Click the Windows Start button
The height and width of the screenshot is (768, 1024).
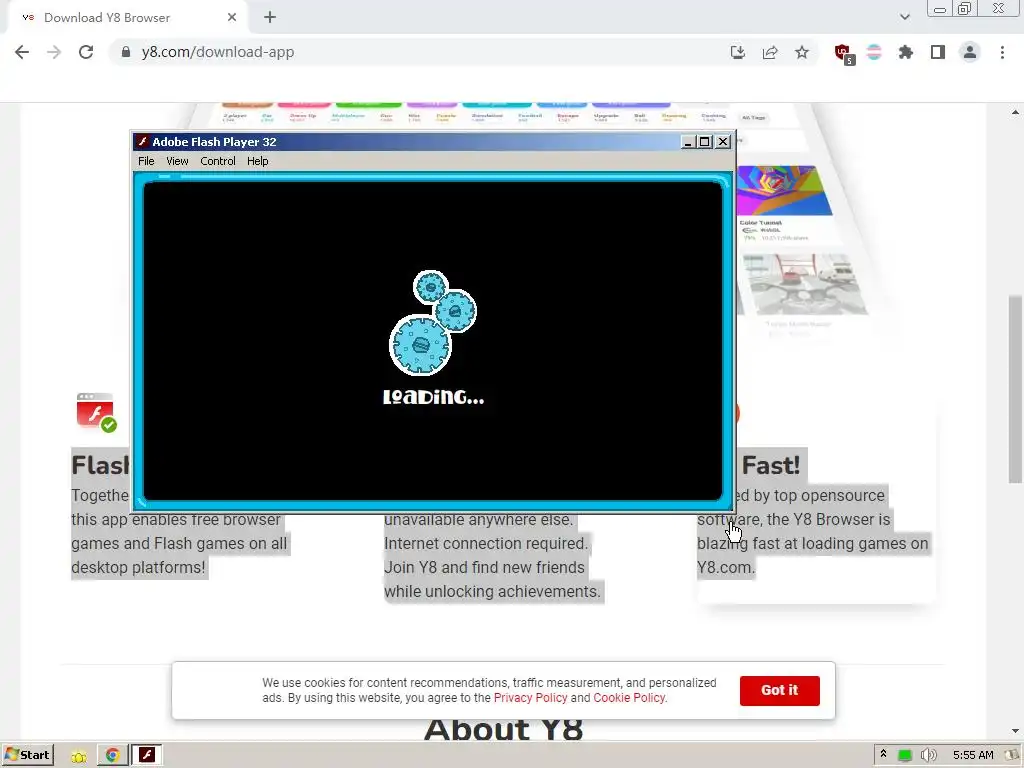[x=27, y=755]
